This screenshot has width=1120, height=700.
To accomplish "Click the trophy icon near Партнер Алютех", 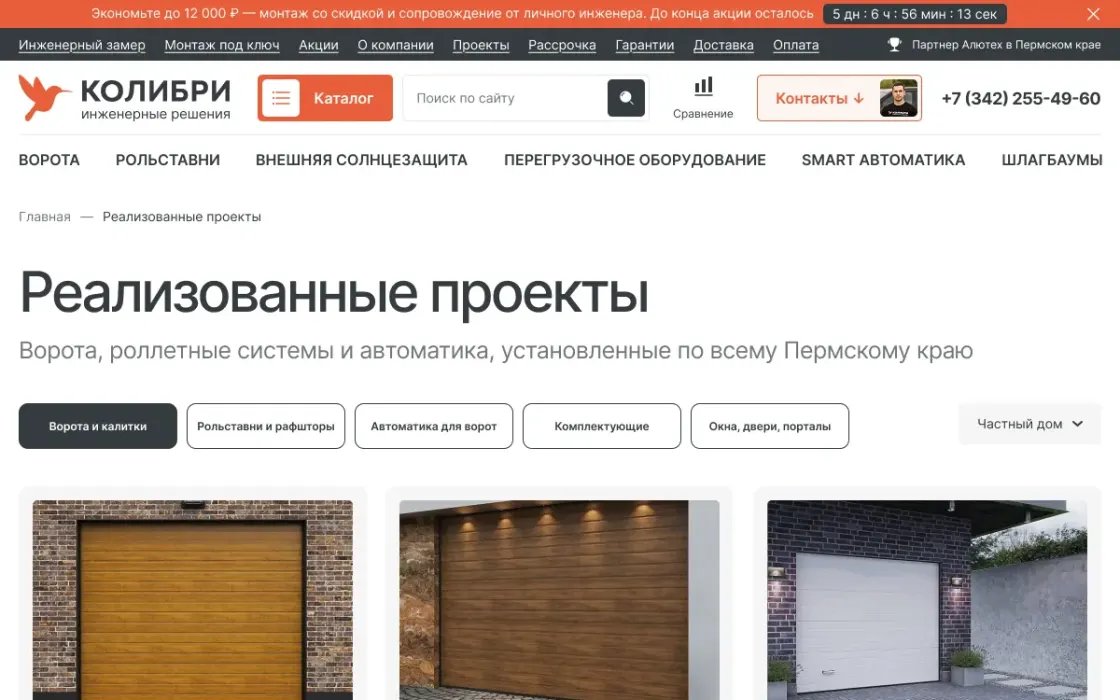I will 894,44.
